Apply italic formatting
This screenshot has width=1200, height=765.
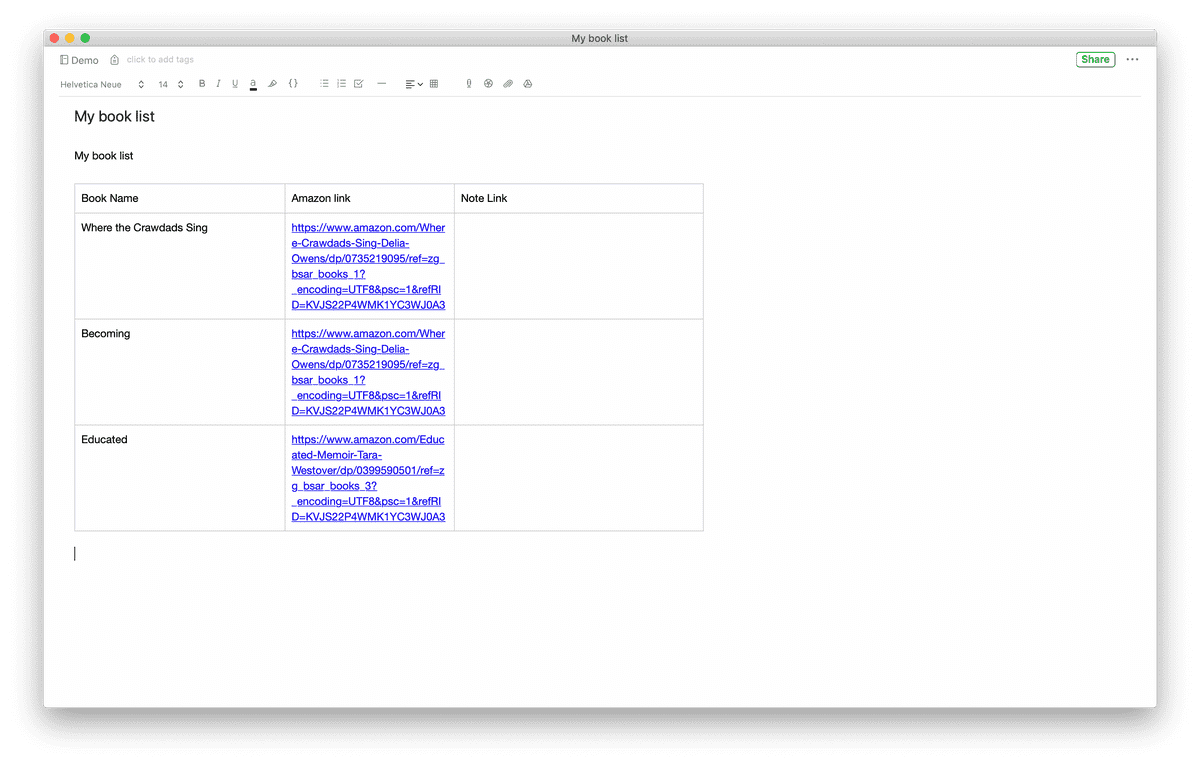[x=218, y=83]
